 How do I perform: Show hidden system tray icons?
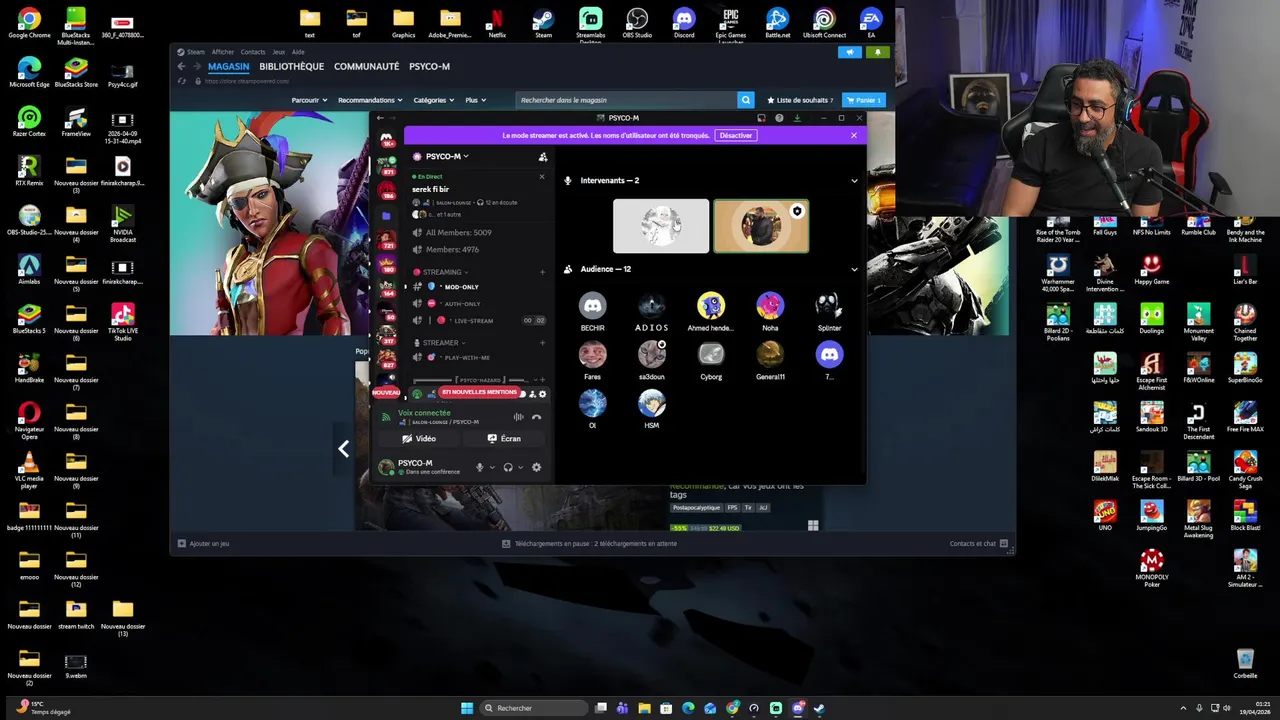(x=1183, y=708)
